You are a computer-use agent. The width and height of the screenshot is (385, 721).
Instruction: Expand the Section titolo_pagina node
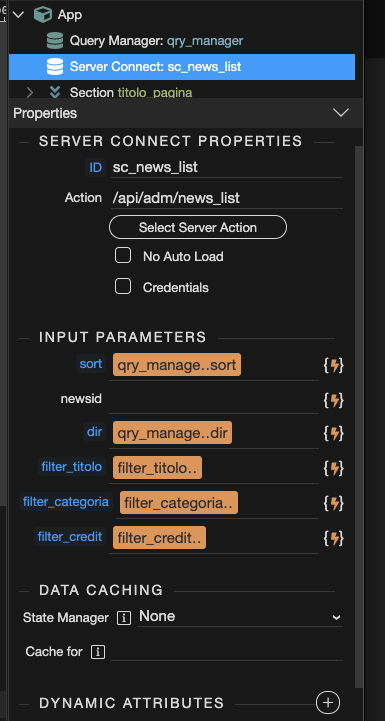click(x=30, y=92)
